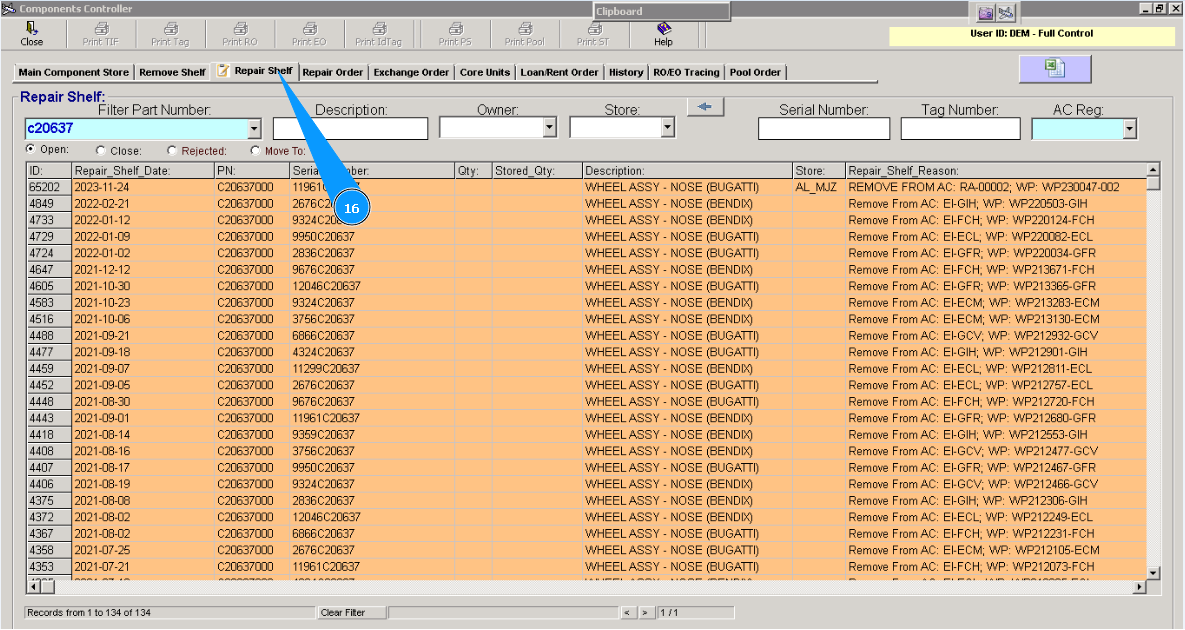Select row with ID 65202

[x=586, y=187]
